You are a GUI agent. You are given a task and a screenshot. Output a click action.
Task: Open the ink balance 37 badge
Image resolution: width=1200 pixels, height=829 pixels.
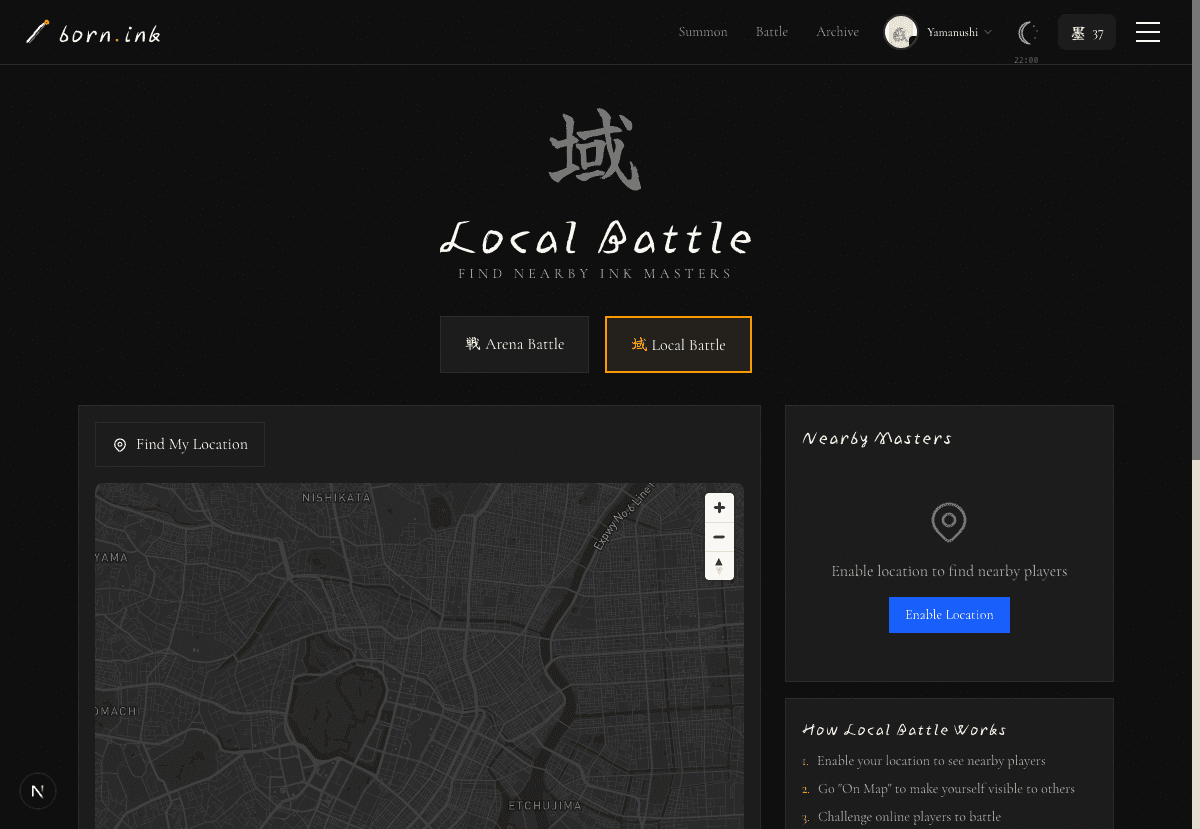point(1087,33)
